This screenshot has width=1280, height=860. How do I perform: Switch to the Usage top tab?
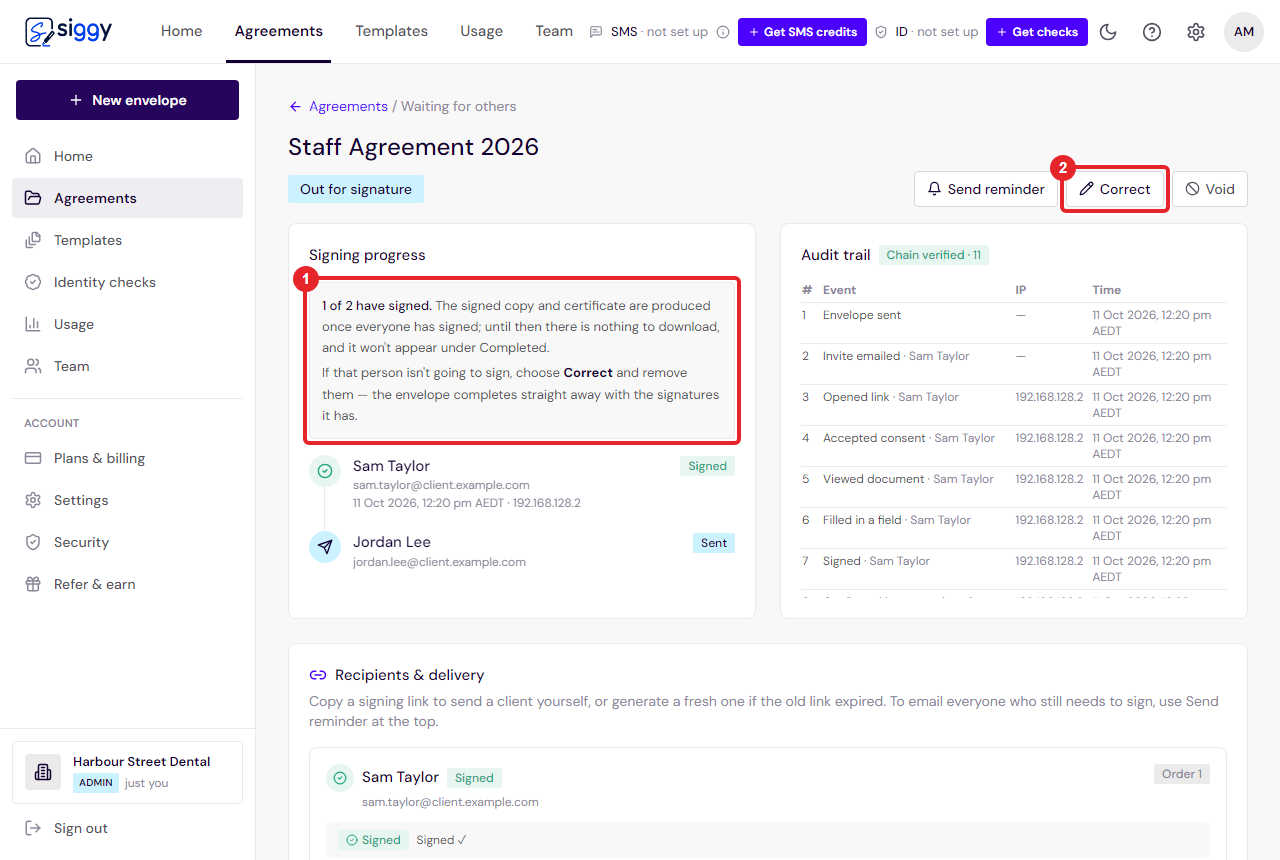[x=481, y=31]
